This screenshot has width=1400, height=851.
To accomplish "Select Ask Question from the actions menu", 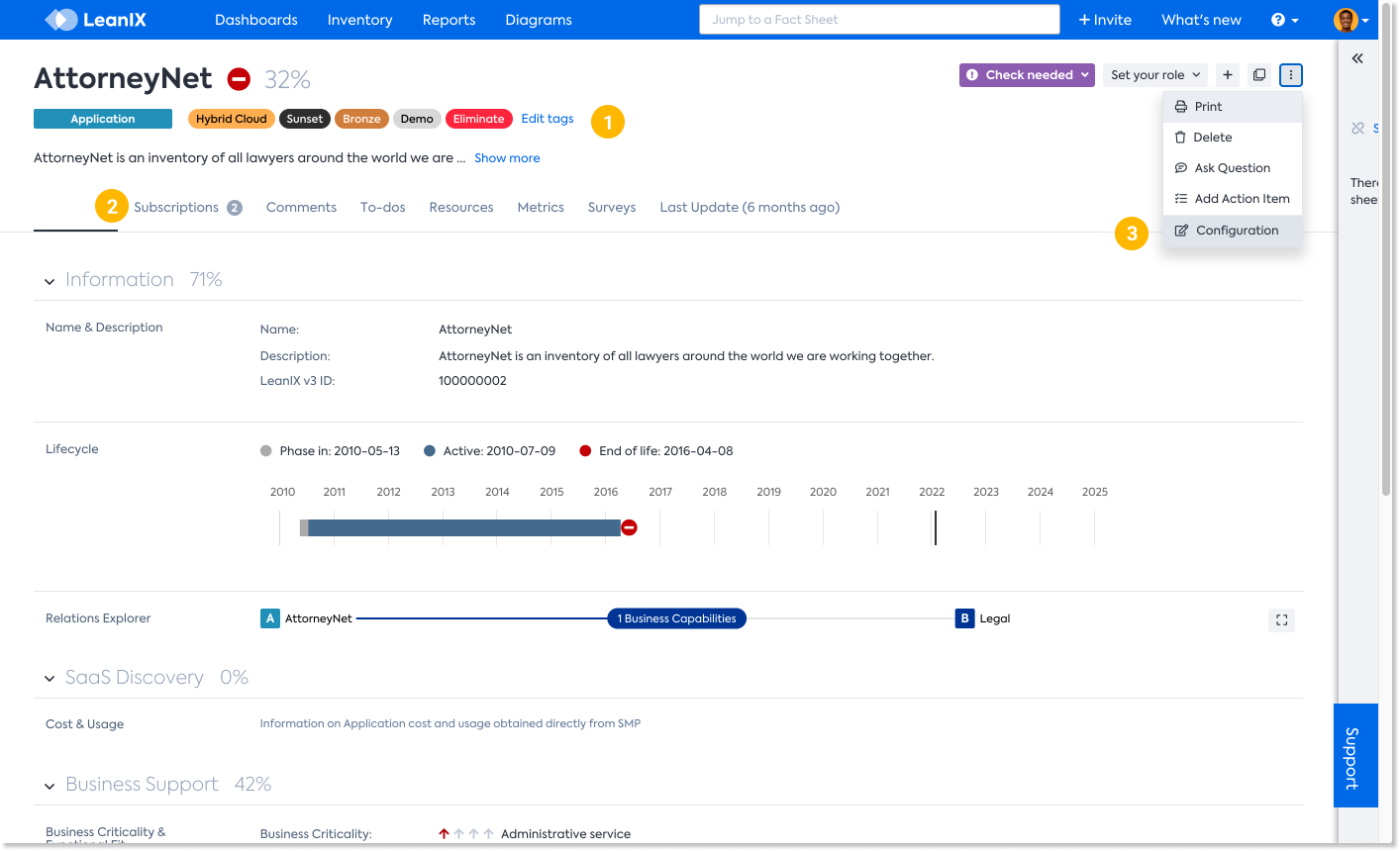I will click(1233, 168).
